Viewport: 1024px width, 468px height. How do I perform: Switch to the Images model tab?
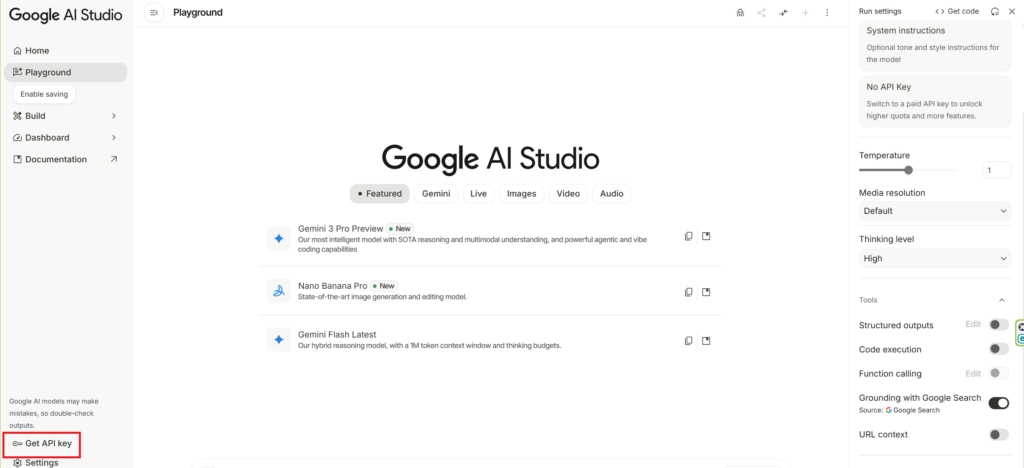[521, 194]
